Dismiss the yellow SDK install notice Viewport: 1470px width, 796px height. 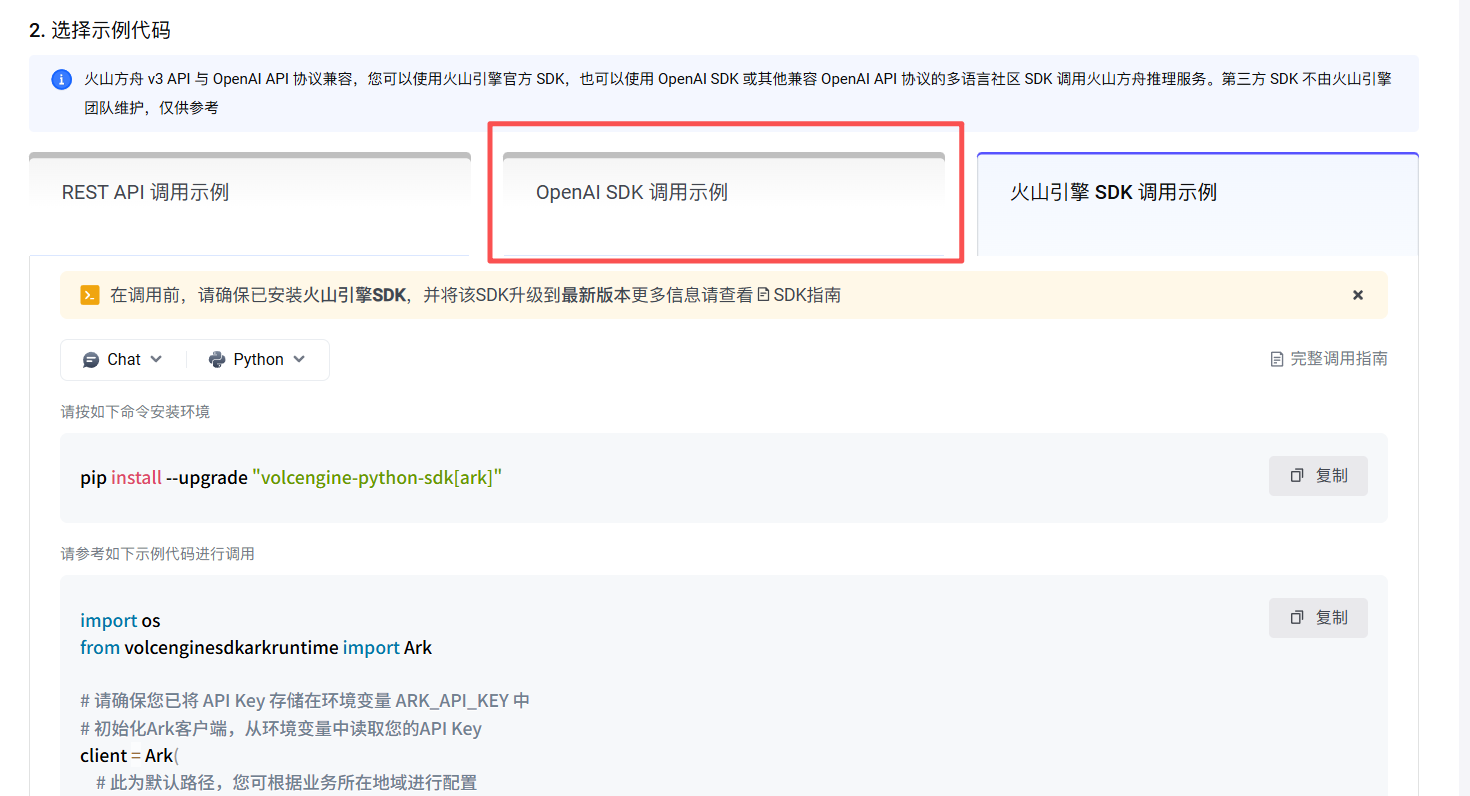[1358, 295]
